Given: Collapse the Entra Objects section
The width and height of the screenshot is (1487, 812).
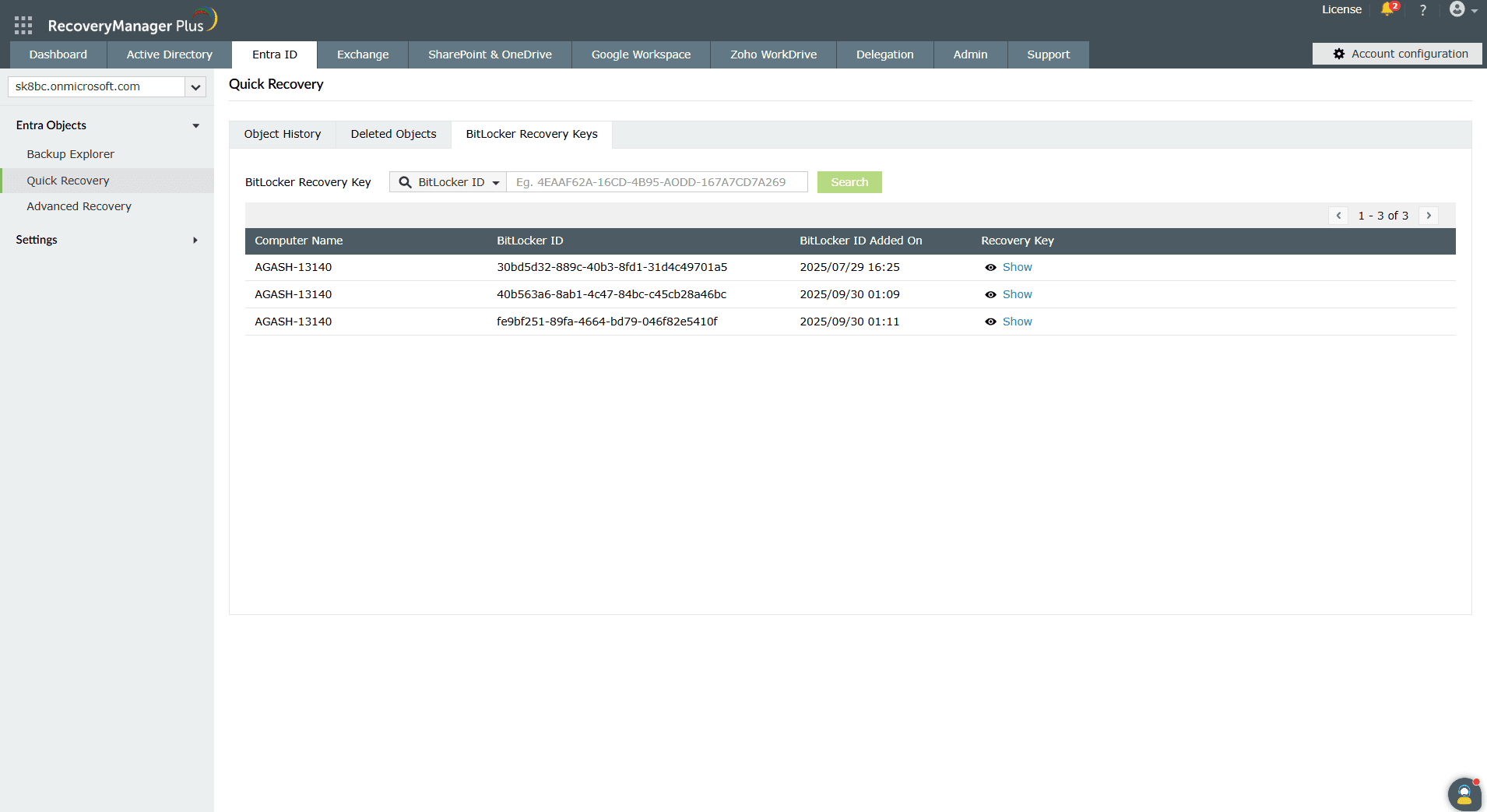Looking at the screenshot, I should (195, 125).
